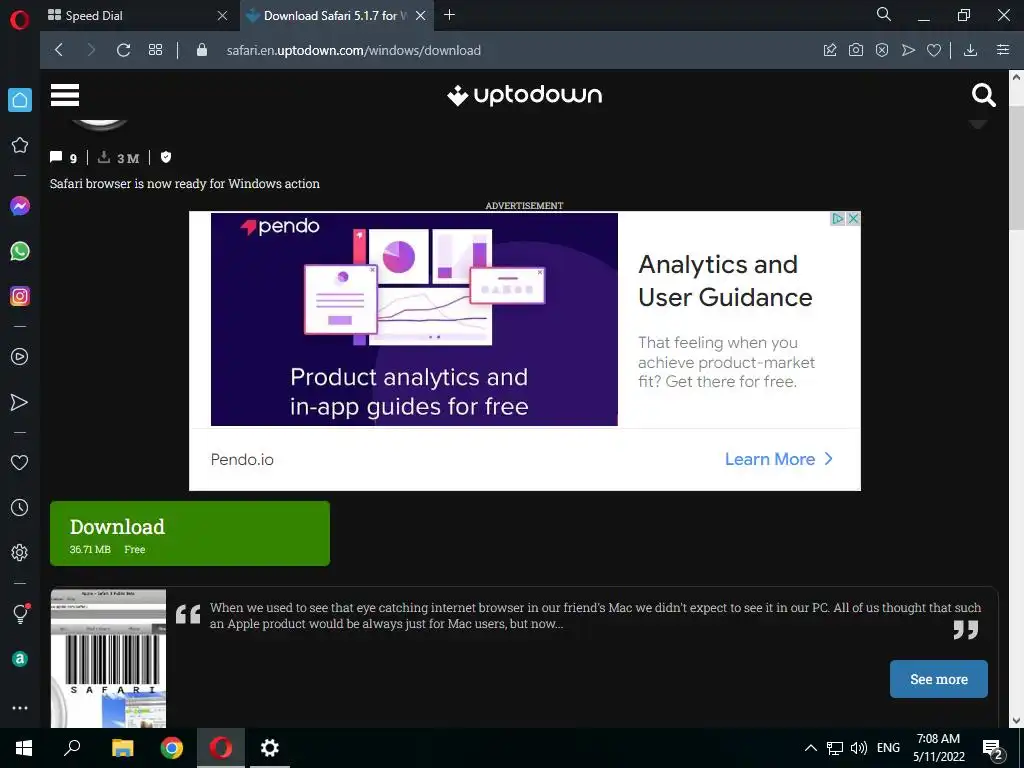This screenshot has height=768, width=1024.
Task: Click the uptodown logo
Action: tap(524, 95)
